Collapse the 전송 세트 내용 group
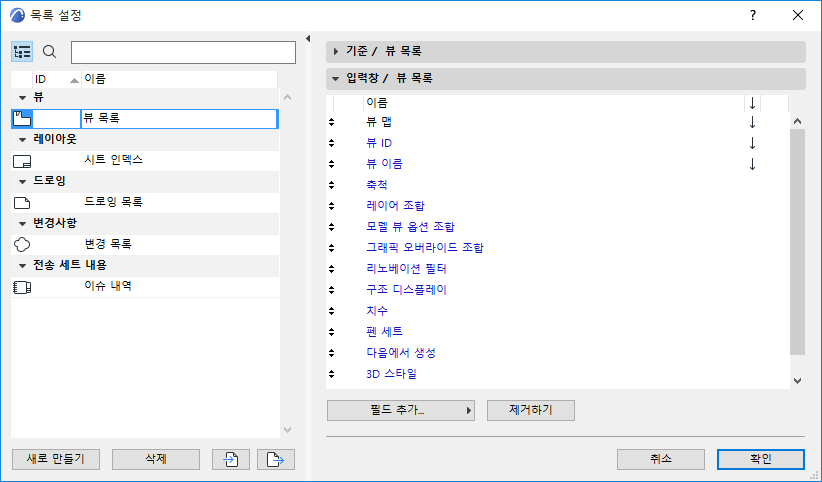 click(22, 265)
